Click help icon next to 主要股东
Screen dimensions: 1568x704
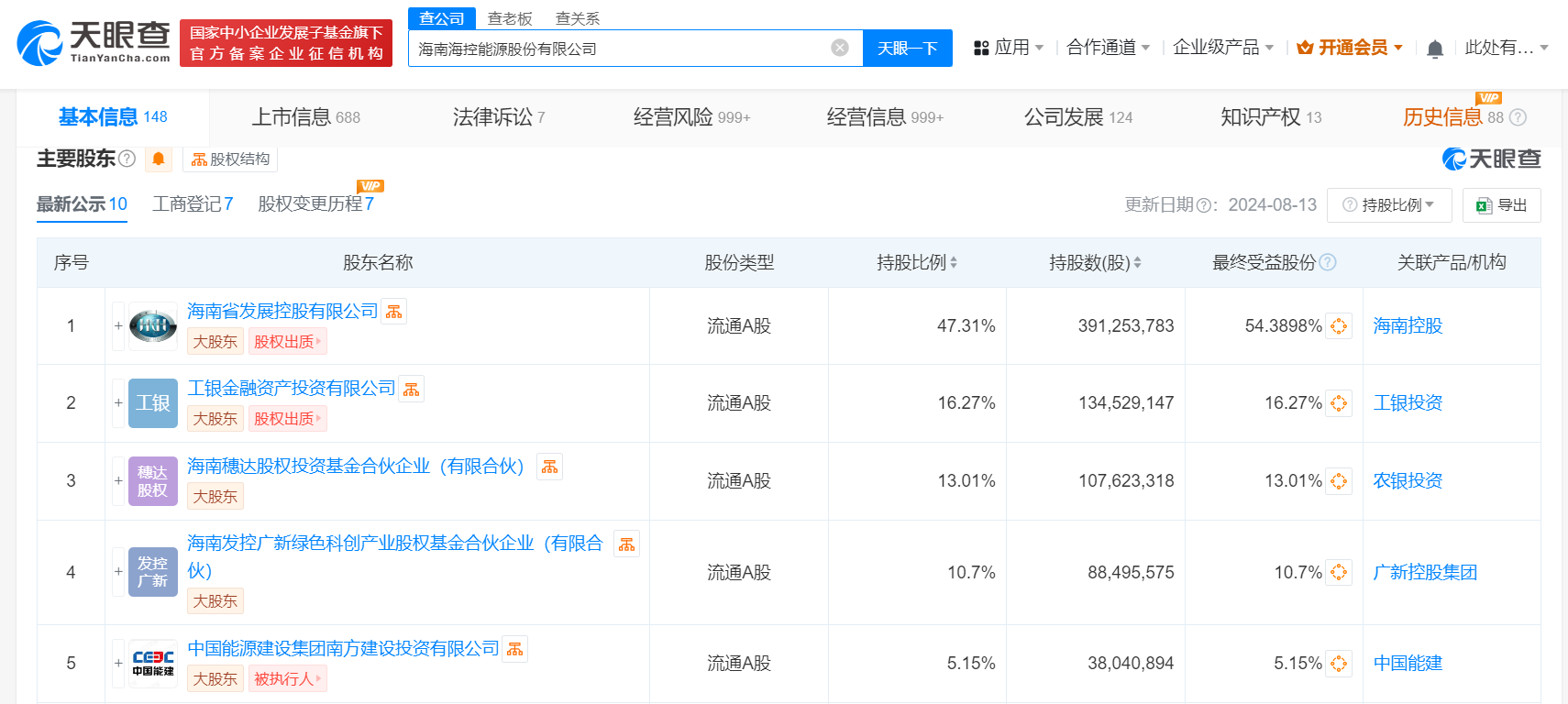point(127,159)
